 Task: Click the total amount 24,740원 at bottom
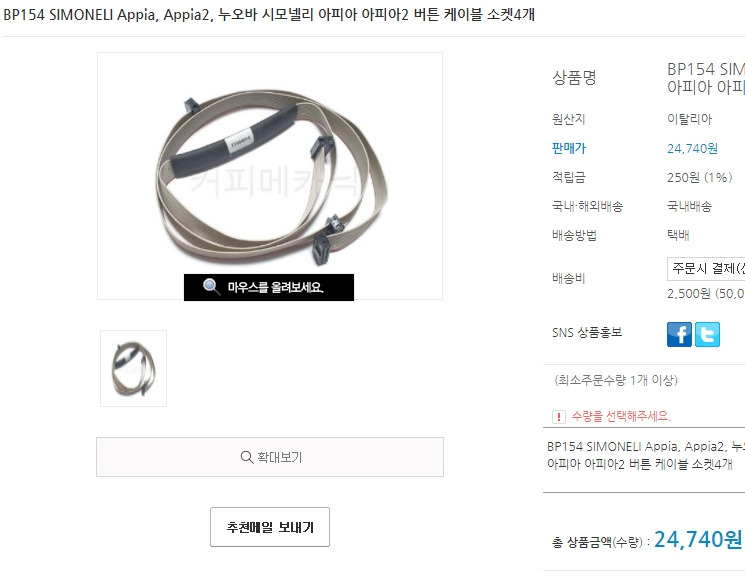698,539
